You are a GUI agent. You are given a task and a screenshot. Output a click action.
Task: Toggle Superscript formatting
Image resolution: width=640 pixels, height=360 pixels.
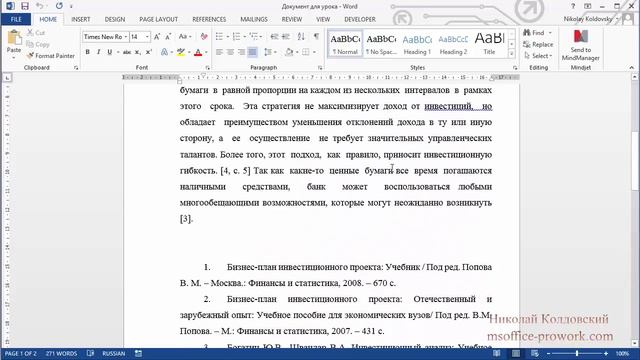149,52
